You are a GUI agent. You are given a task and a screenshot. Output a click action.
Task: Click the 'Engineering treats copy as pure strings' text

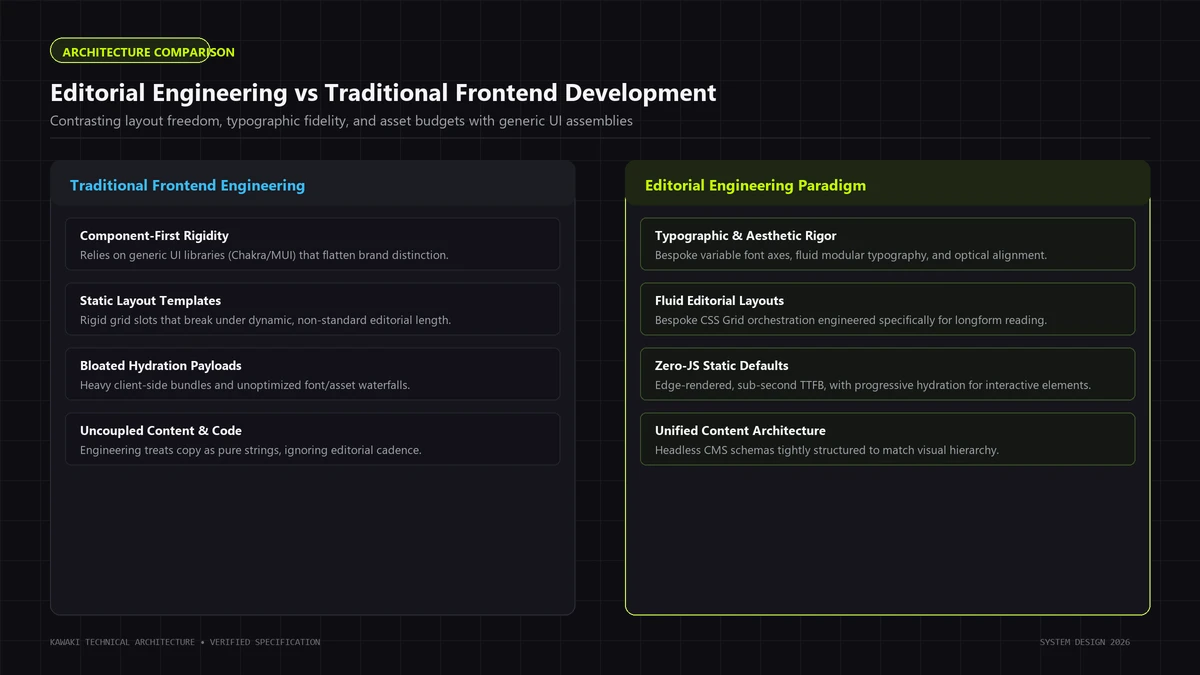(x=251, y=450)
